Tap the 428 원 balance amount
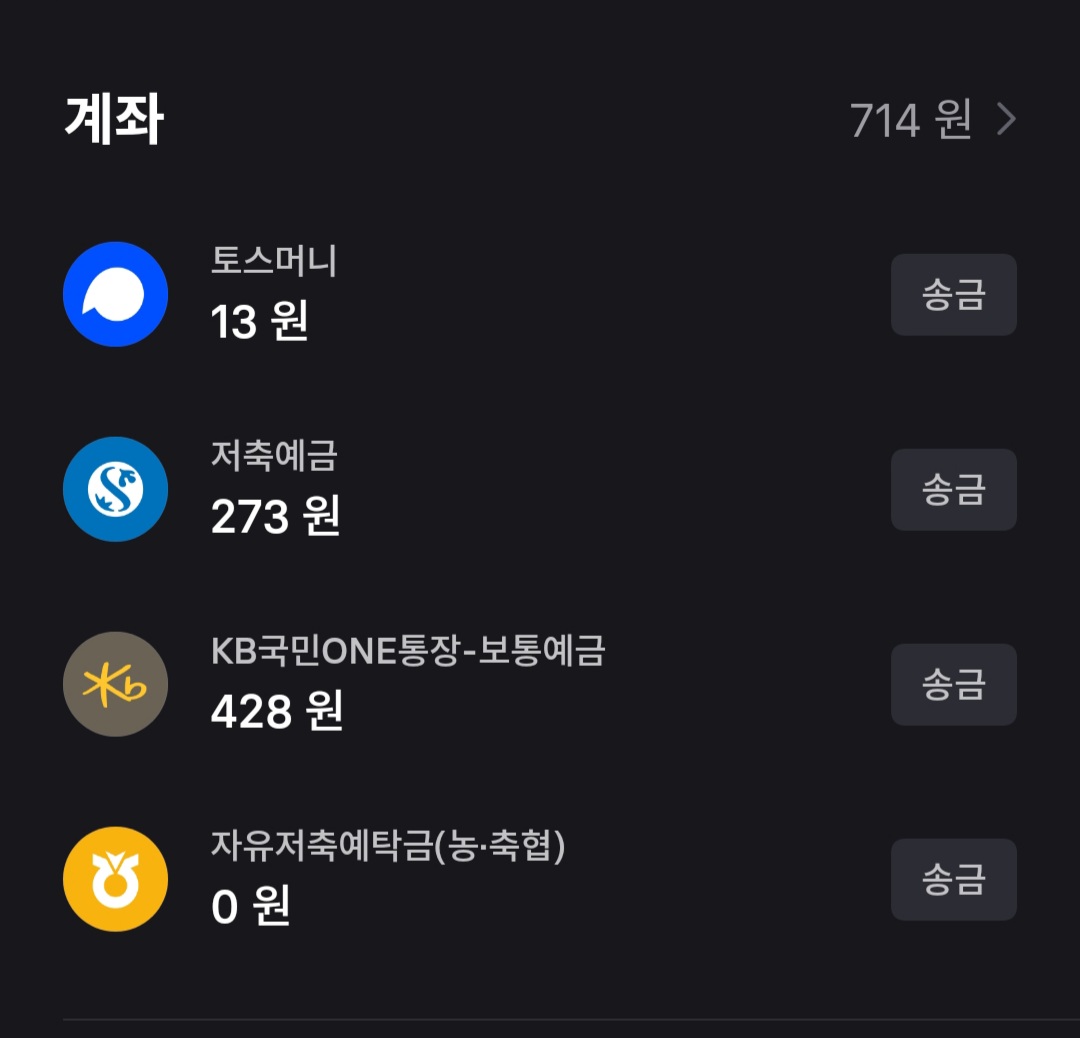 [x=277, y=712]
